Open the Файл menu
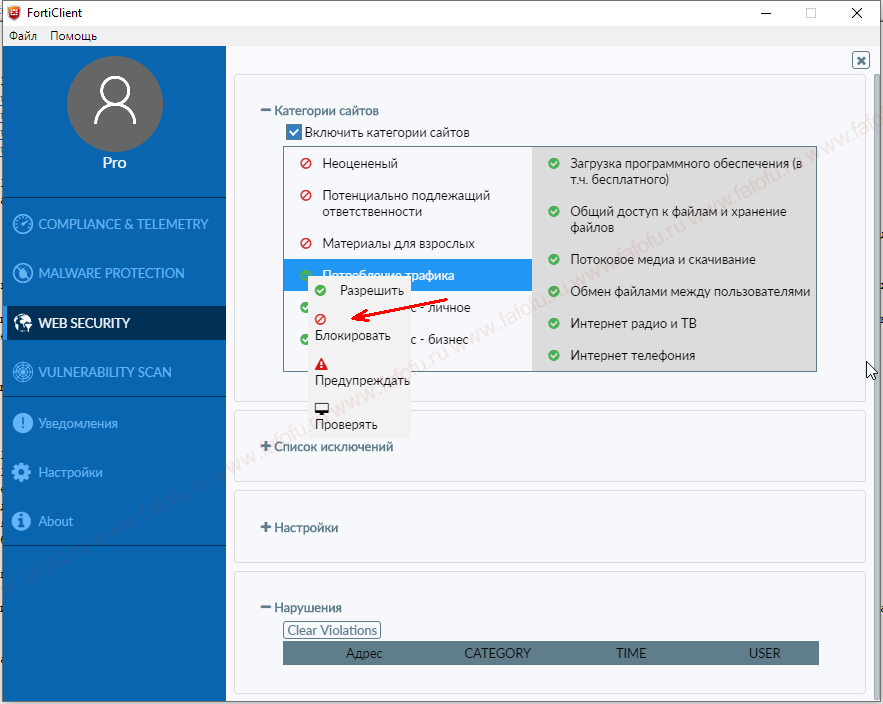Image resolution: width=883 pixels, height=704 pixels. pyautogui.click(x=23, y=36)
